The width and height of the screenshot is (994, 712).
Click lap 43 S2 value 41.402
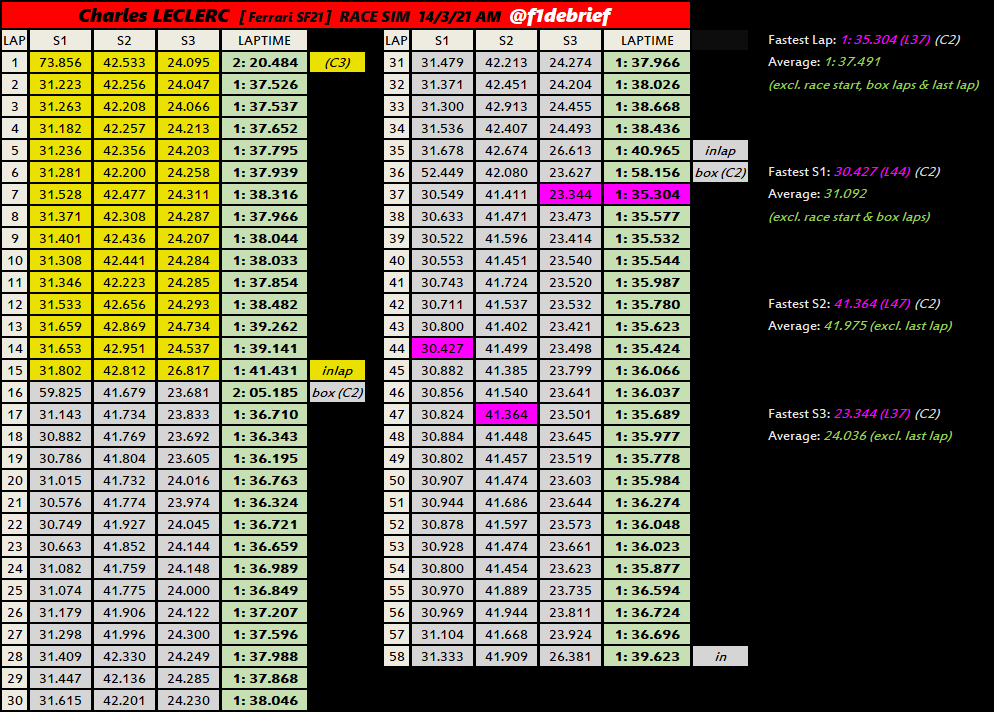coord(506,327)
